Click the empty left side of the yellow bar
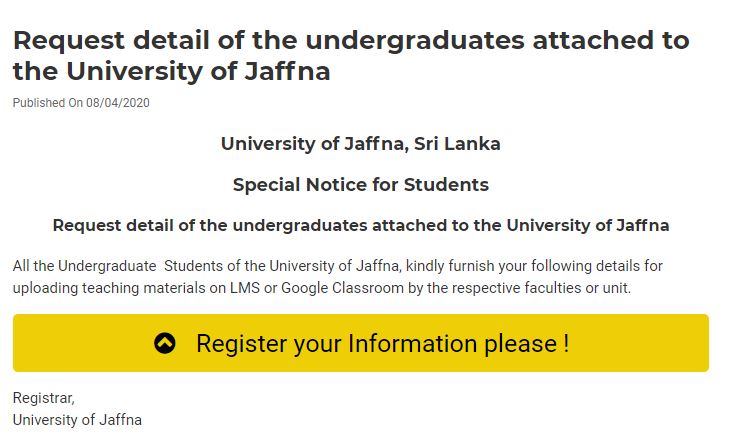Viewport: 736px width, 438px height. tap(80, 343)
